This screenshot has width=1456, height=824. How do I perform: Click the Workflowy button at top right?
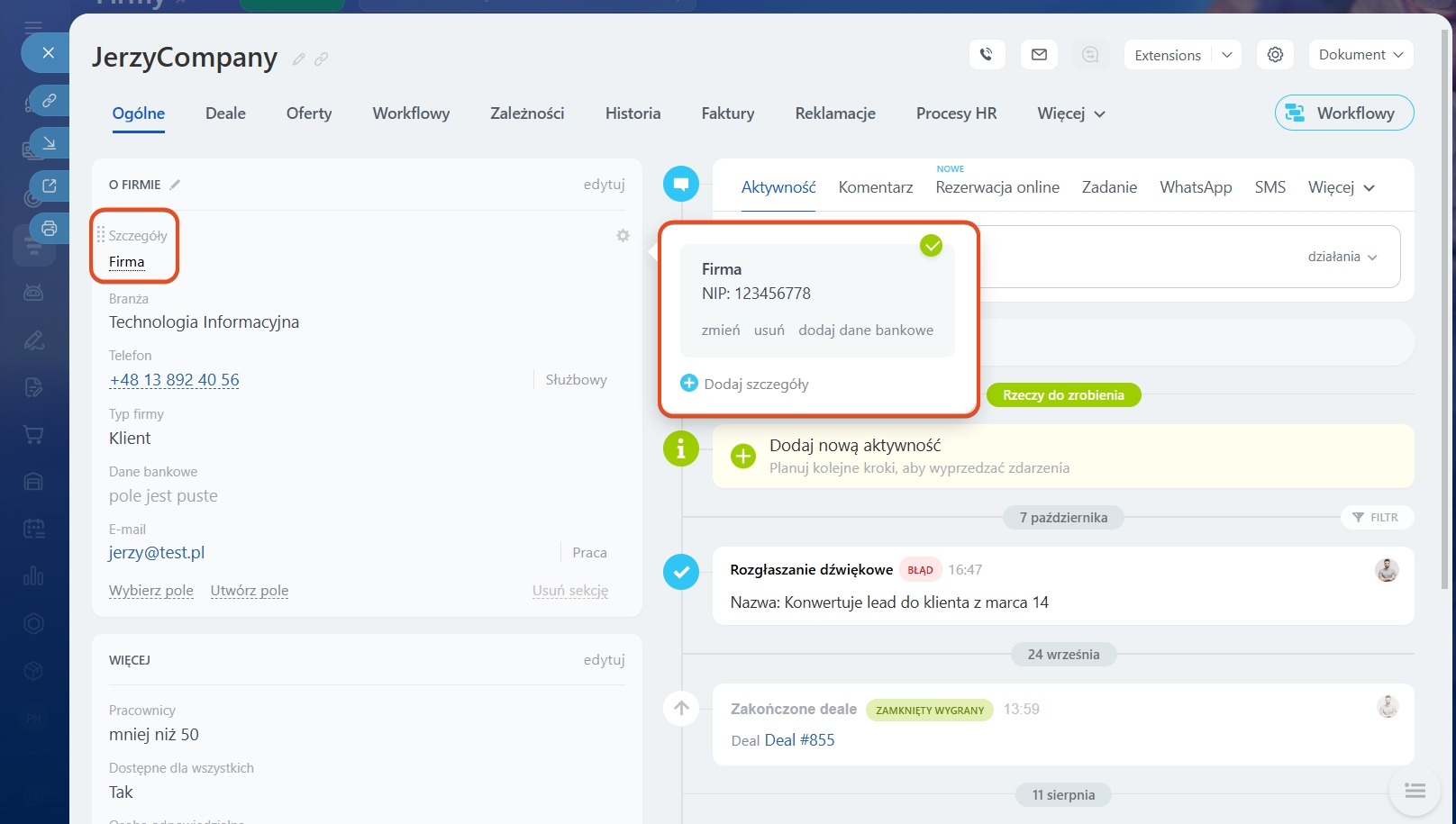coord(1343,113)
